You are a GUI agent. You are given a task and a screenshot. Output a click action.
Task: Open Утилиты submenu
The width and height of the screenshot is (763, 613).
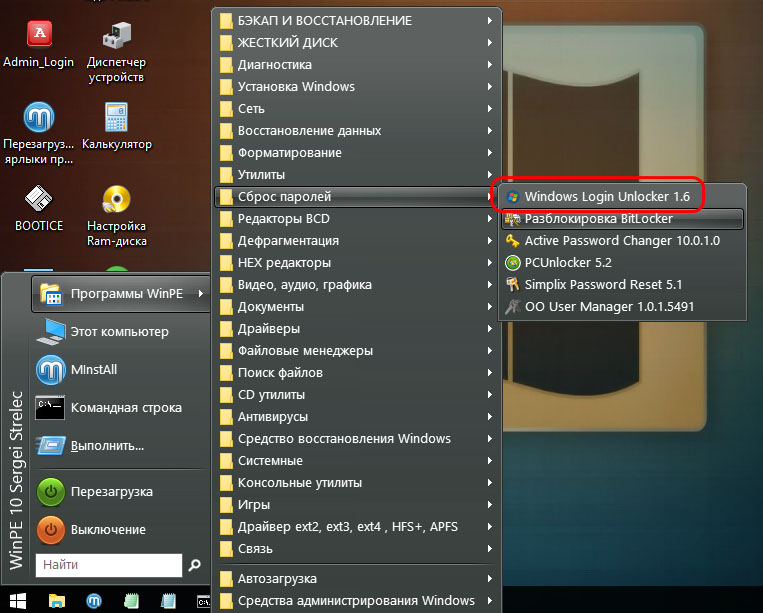(x=358, y=175)
